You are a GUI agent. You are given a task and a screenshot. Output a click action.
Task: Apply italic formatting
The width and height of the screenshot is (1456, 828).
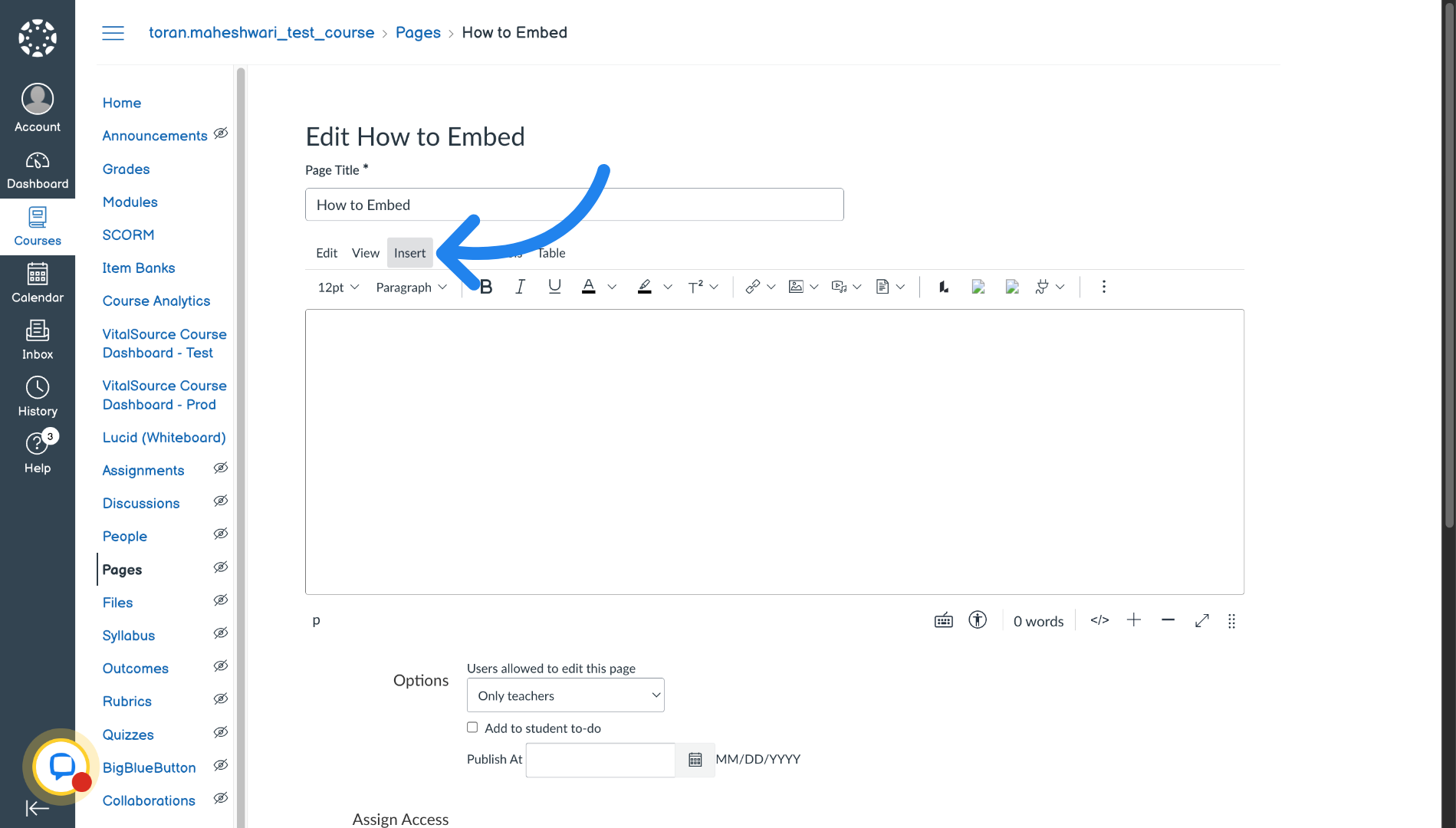click(x=520, y=287)
